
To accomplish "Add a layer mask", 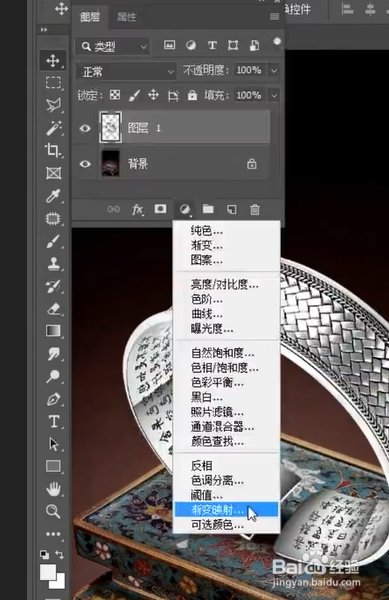I will coord(160,209).
